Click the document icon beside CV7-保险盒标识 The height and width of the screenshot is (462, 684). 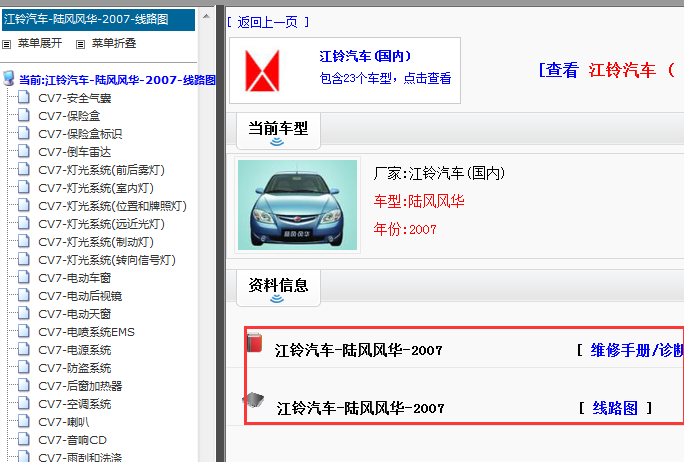coord(24,133)
